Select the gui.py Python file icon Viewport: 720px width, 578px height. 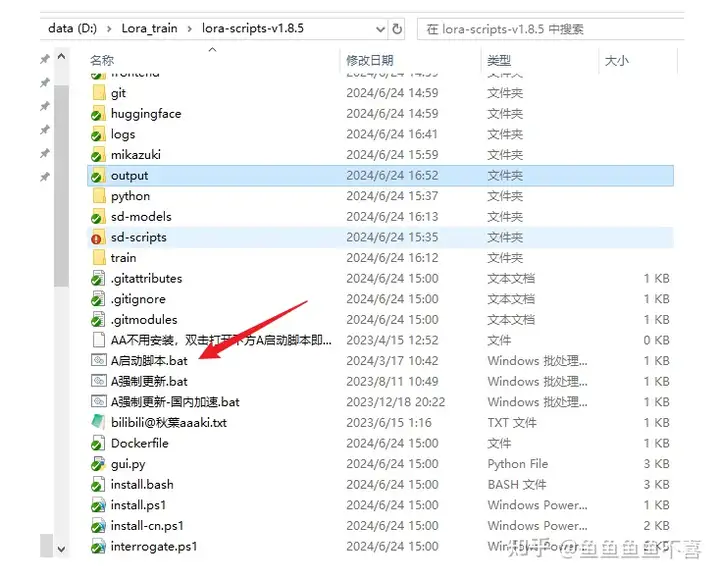pyautogui.click(x=98, y=464)
